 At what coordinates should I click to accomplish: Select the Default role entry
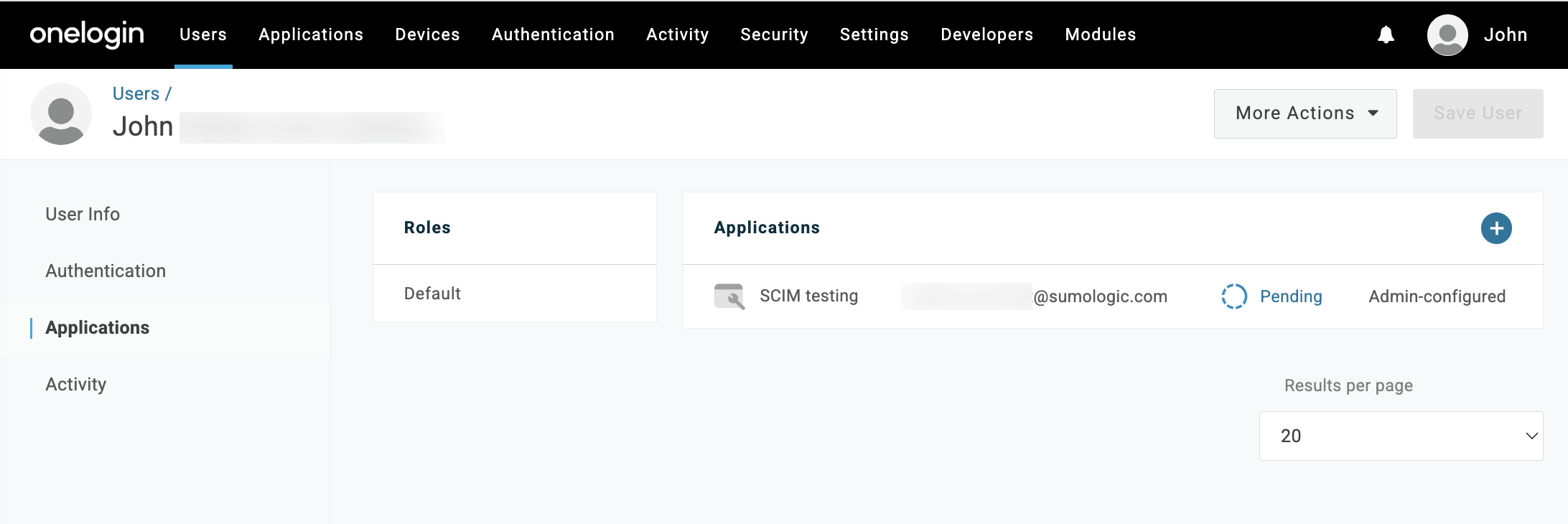pyautogui.click(x=432, y=294)
